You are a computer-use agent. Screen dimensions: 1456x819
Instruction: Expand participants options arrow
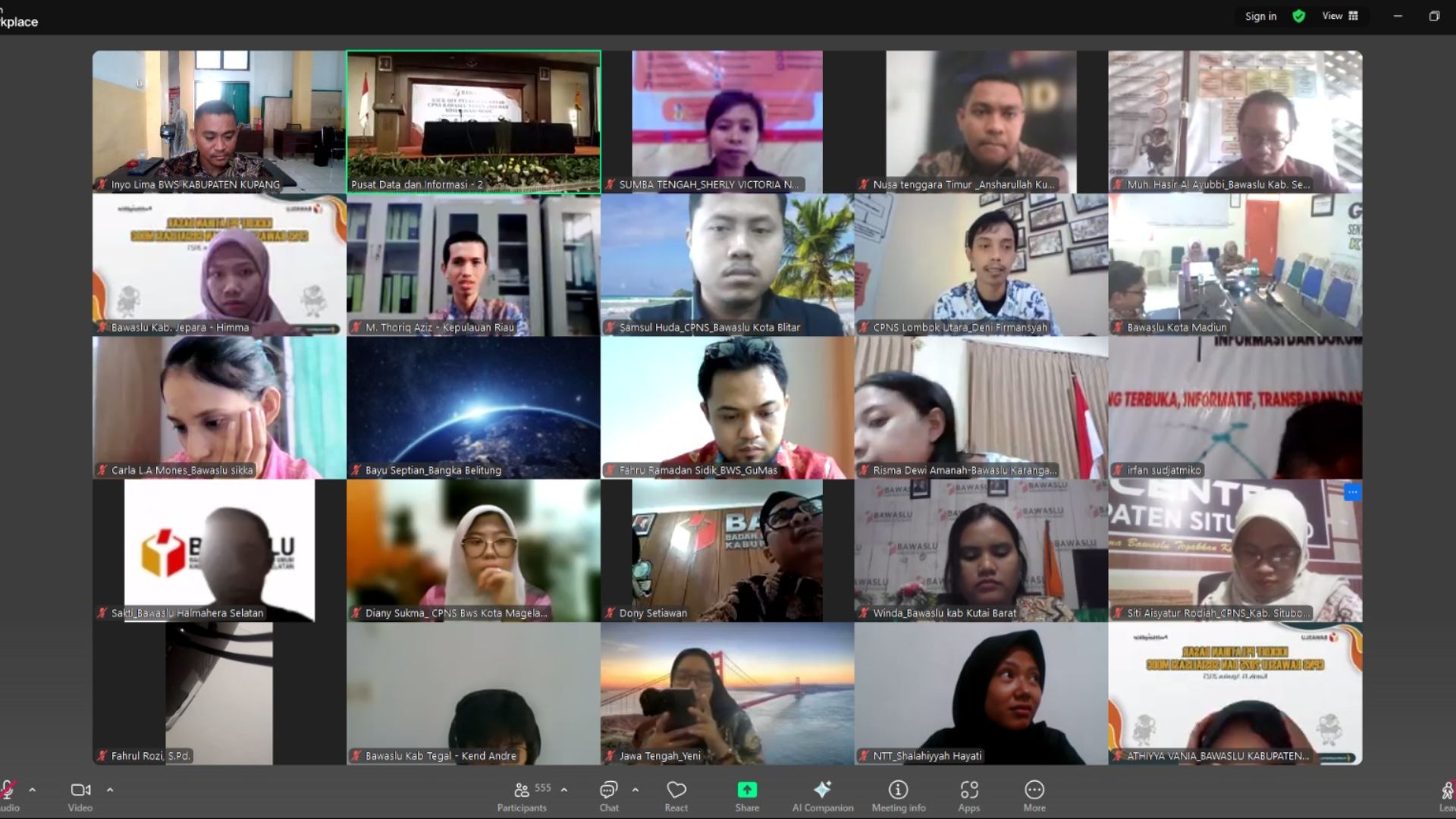(x=564, y=789)
